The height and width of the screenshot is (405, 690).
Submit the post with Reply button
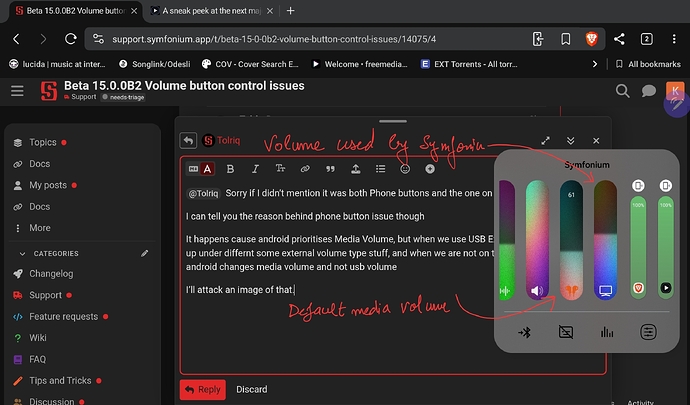[203, 390]
